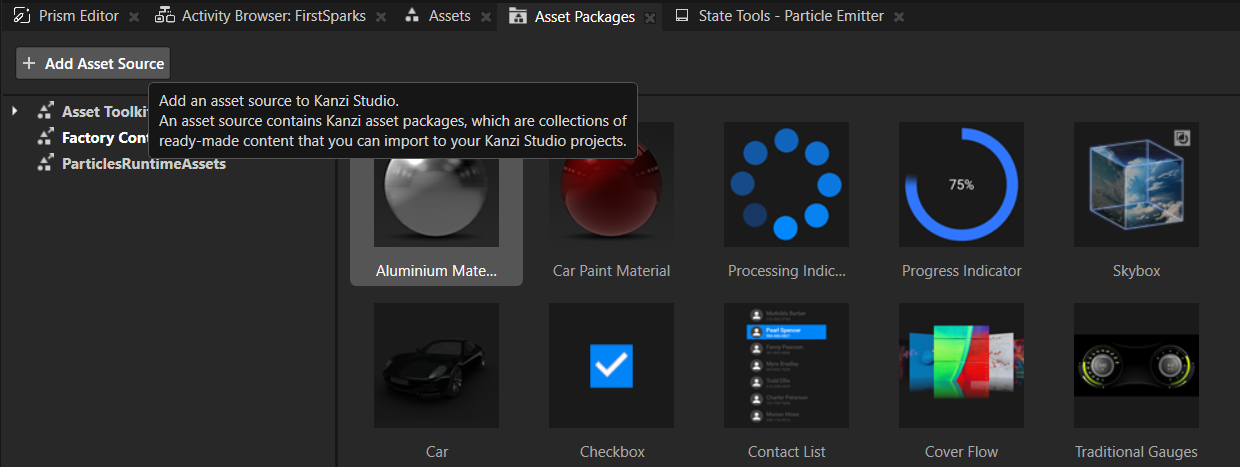Click the Factory Content source icon
The width and height of the screenshot is (1240, 467).
tap(45, 137)
